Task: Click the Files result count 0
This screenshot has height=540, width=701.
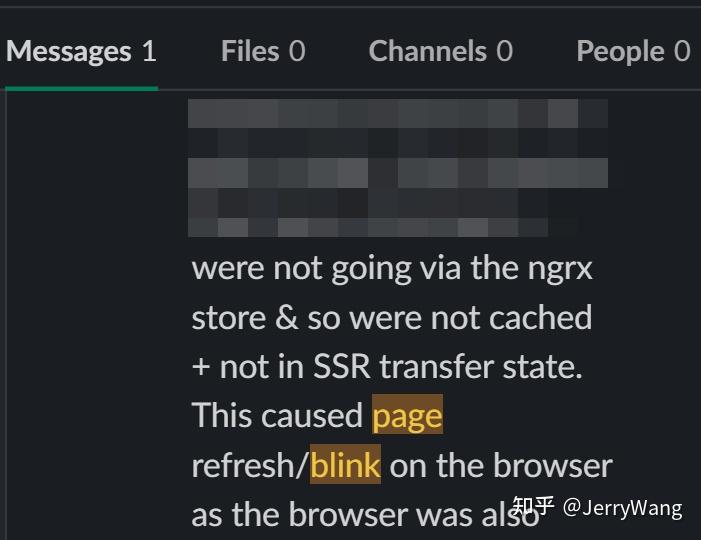Action: click(x=297, y=51)
